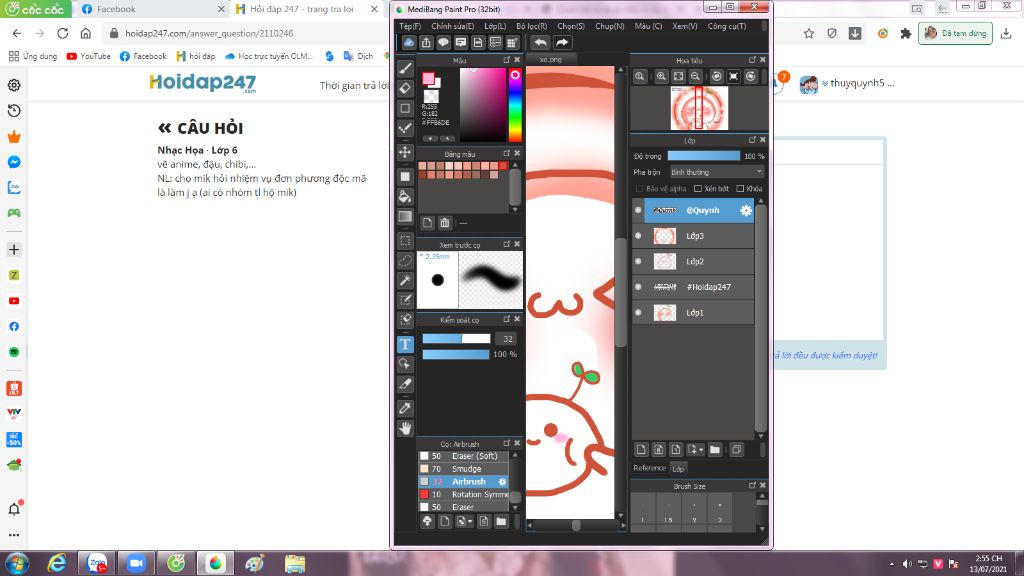Check the Bảo vệ alpha checkbox
Screen dimensions: 1024x576
point(639,189)
